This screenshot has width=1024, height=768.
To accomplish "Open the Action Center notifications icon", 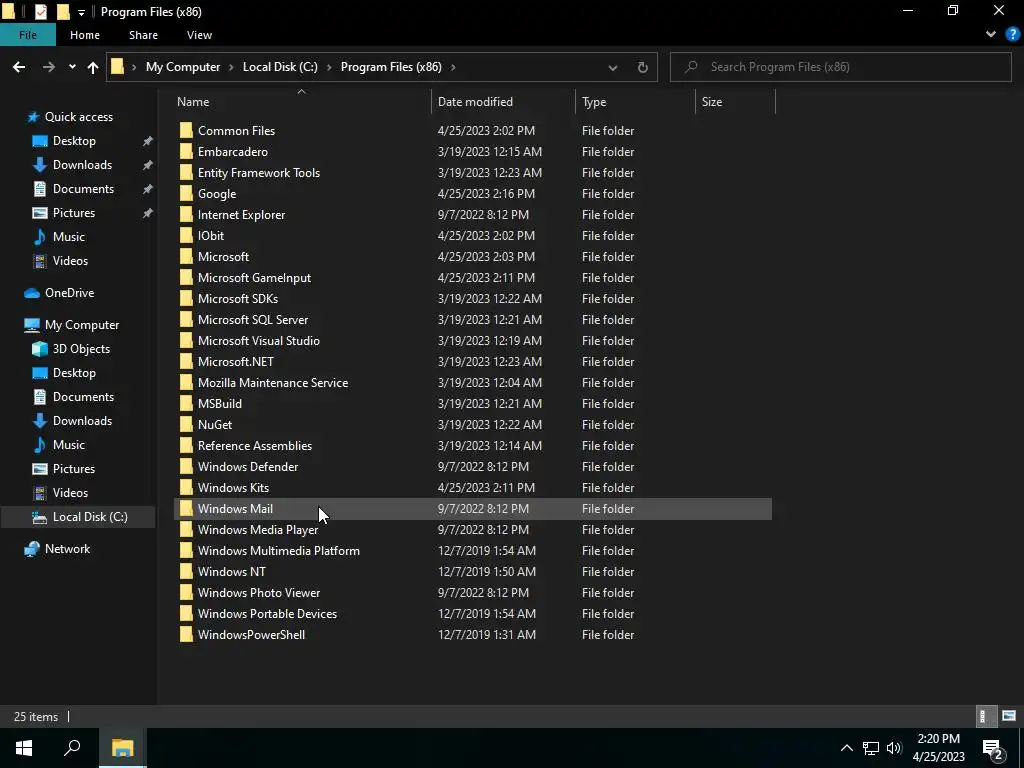I will (993, 748).
